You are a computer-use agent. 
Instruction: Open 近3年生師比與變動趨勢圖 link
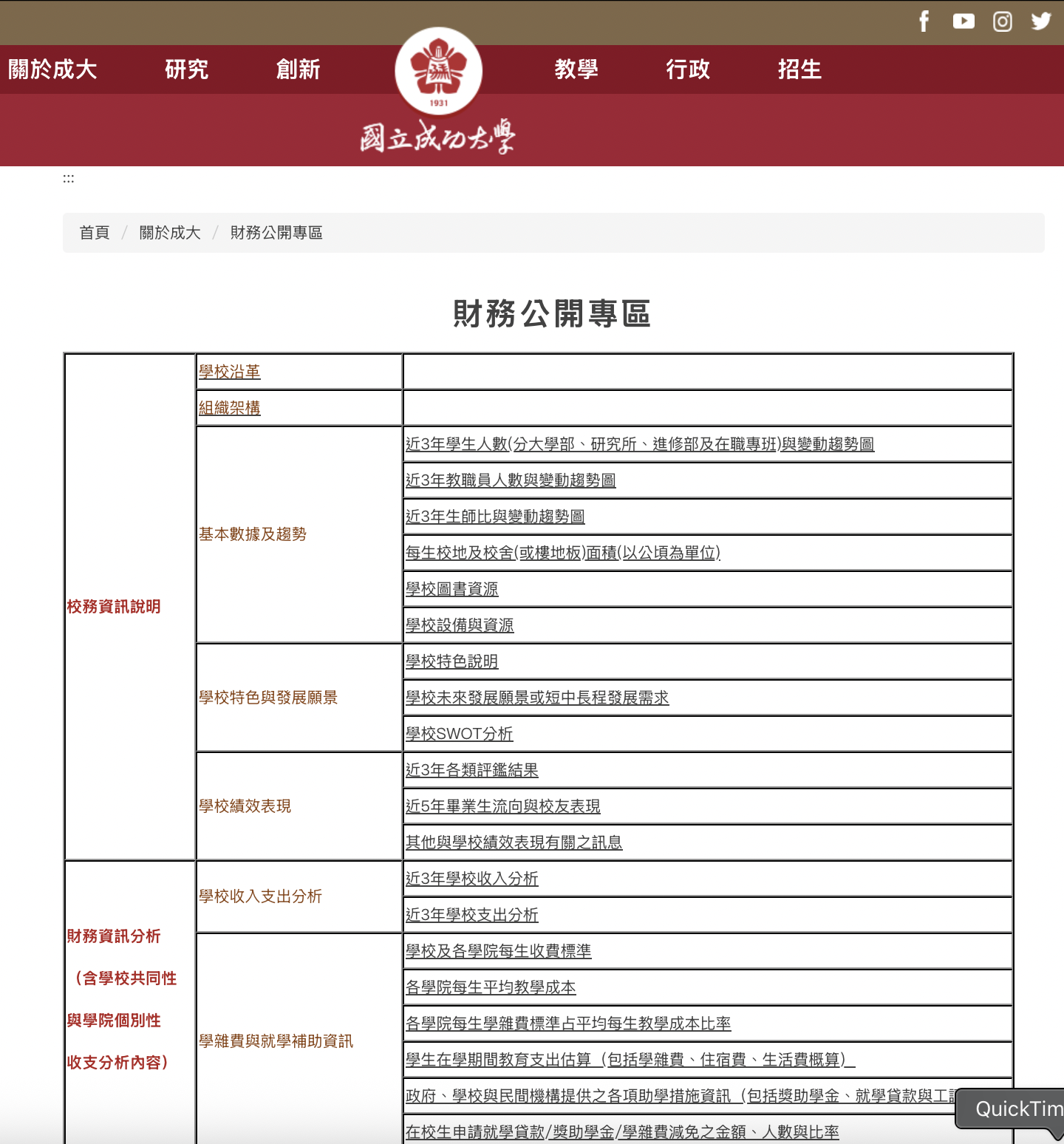pos(495,517)
